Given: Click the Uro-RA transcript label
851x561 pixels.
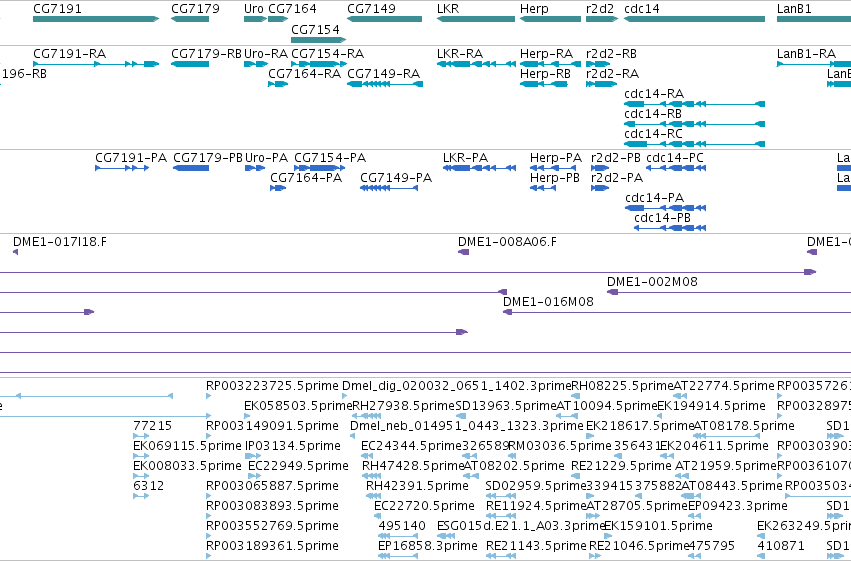Looking at the screenshot, I should (266, 54).
